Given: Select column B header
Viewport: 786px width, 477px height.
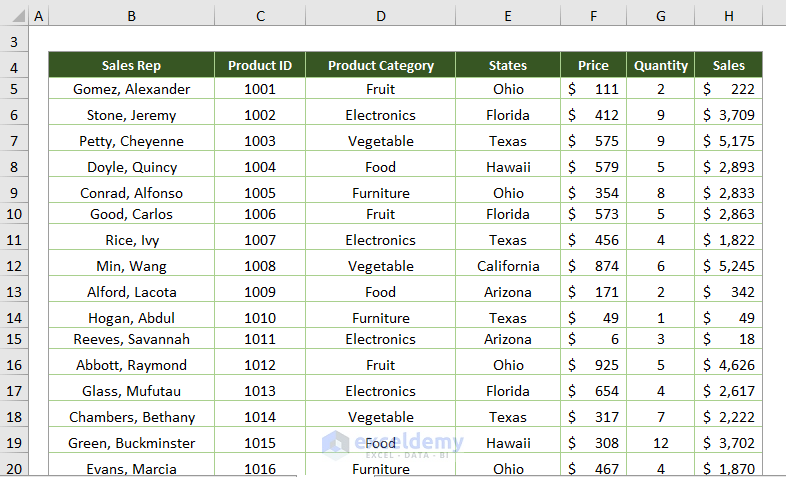Looking at the screenshot, I should 131,16.
